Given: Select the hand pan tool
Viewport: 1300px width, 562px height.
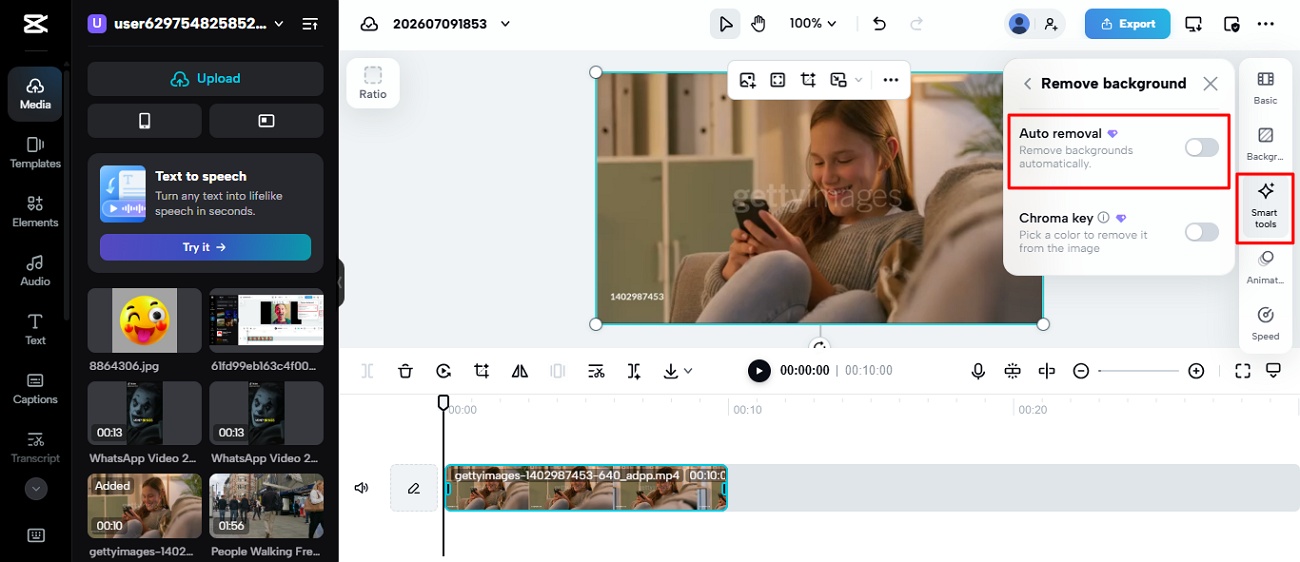Looking at the screenshot, I should tap(758, 24).
